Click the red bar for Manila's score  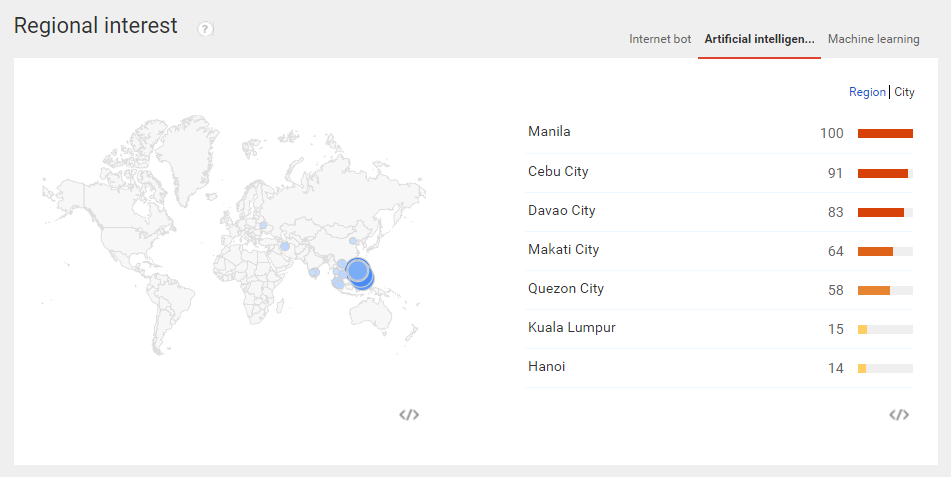[x=885, y=134]
